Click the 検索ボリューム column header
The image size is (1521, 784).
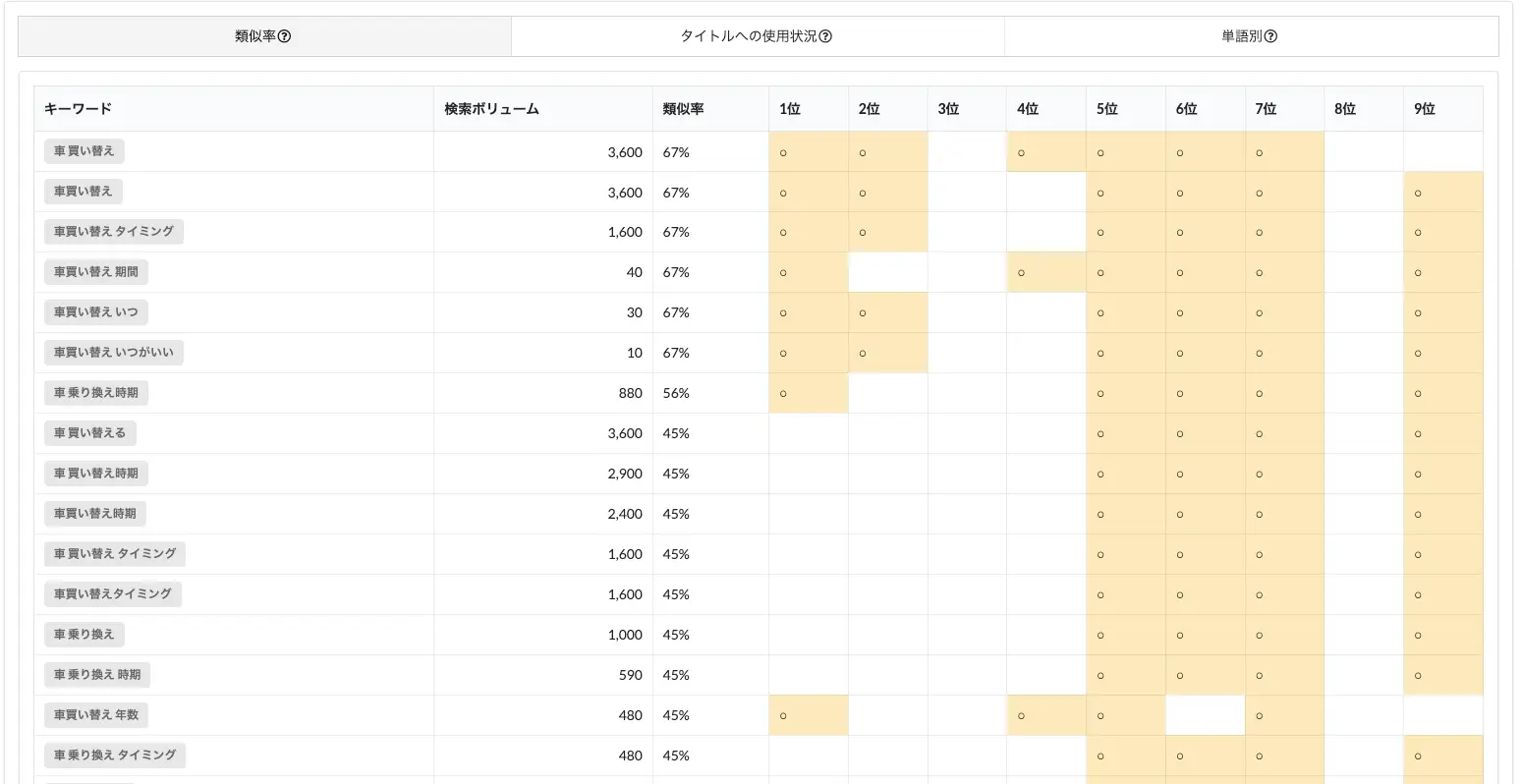(491, 109)
